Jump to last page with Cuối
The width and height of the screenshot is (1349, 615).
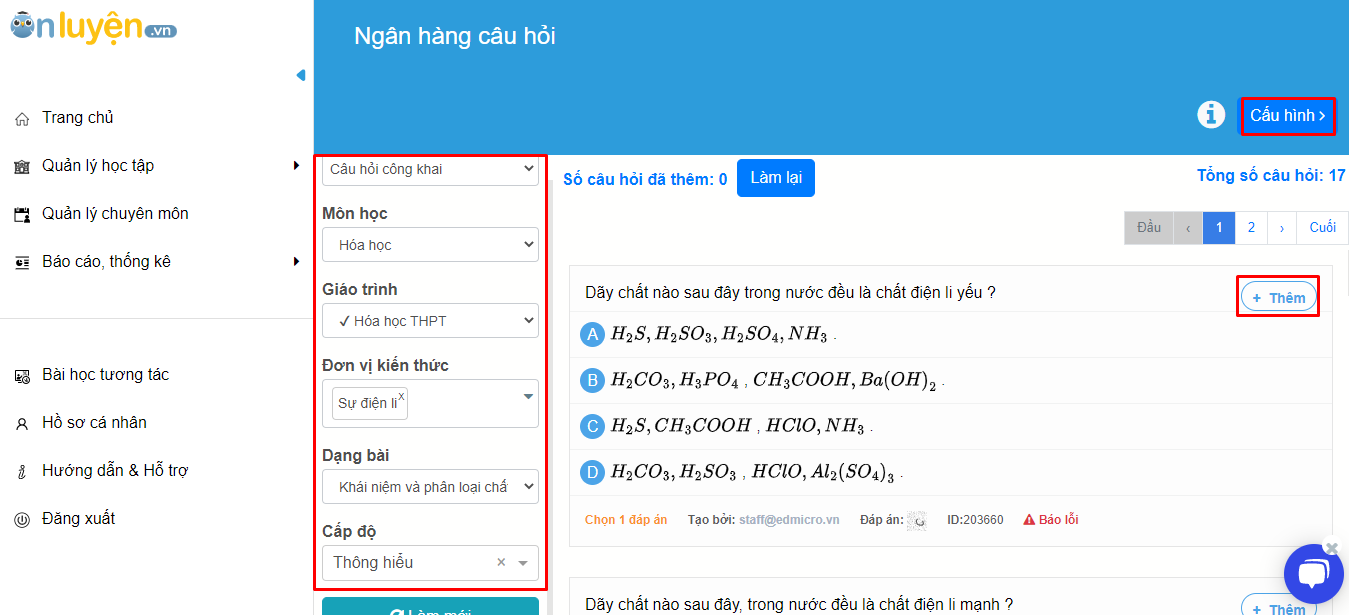point(1323,228)
